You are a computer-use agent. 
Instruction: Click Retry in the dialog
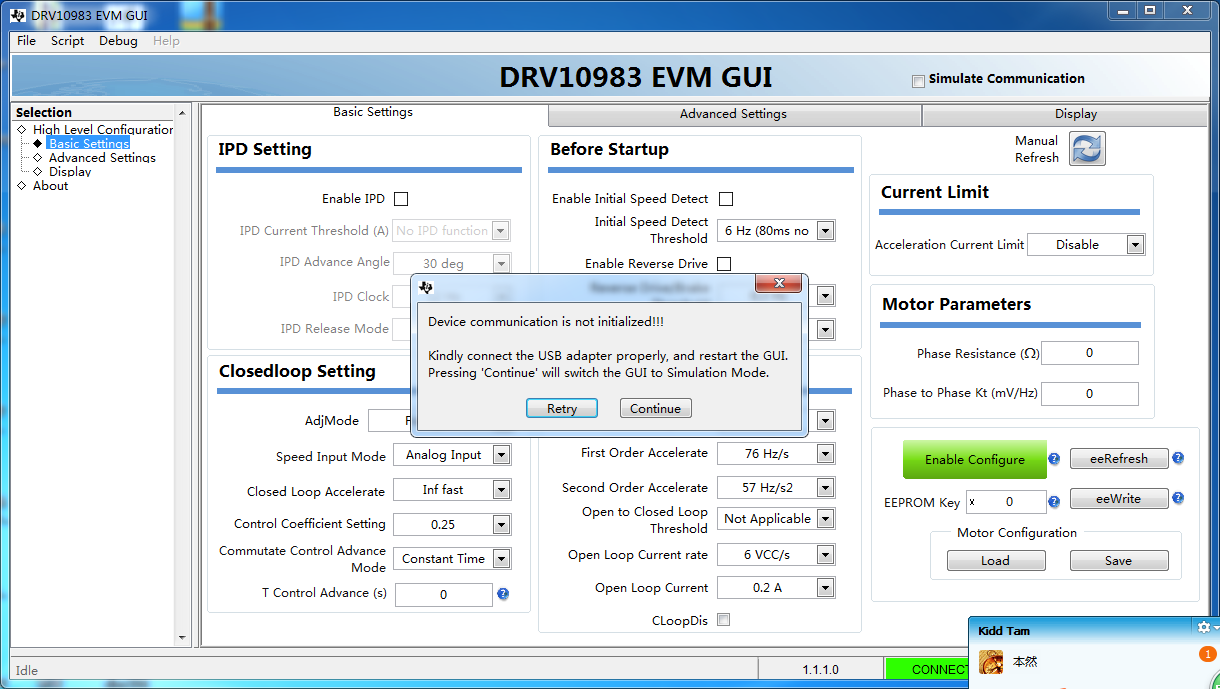pos(562,408)
